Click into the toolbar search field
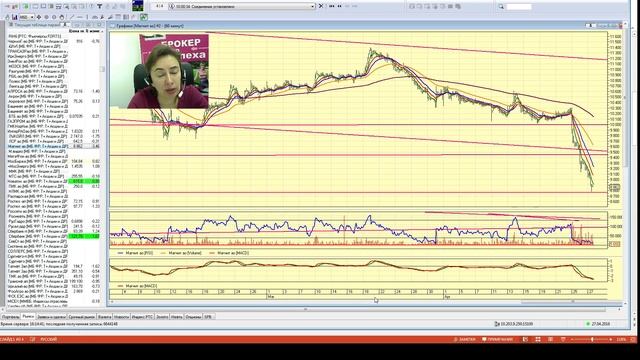Viewport: 640px width, 360px height. click(519, 7)
